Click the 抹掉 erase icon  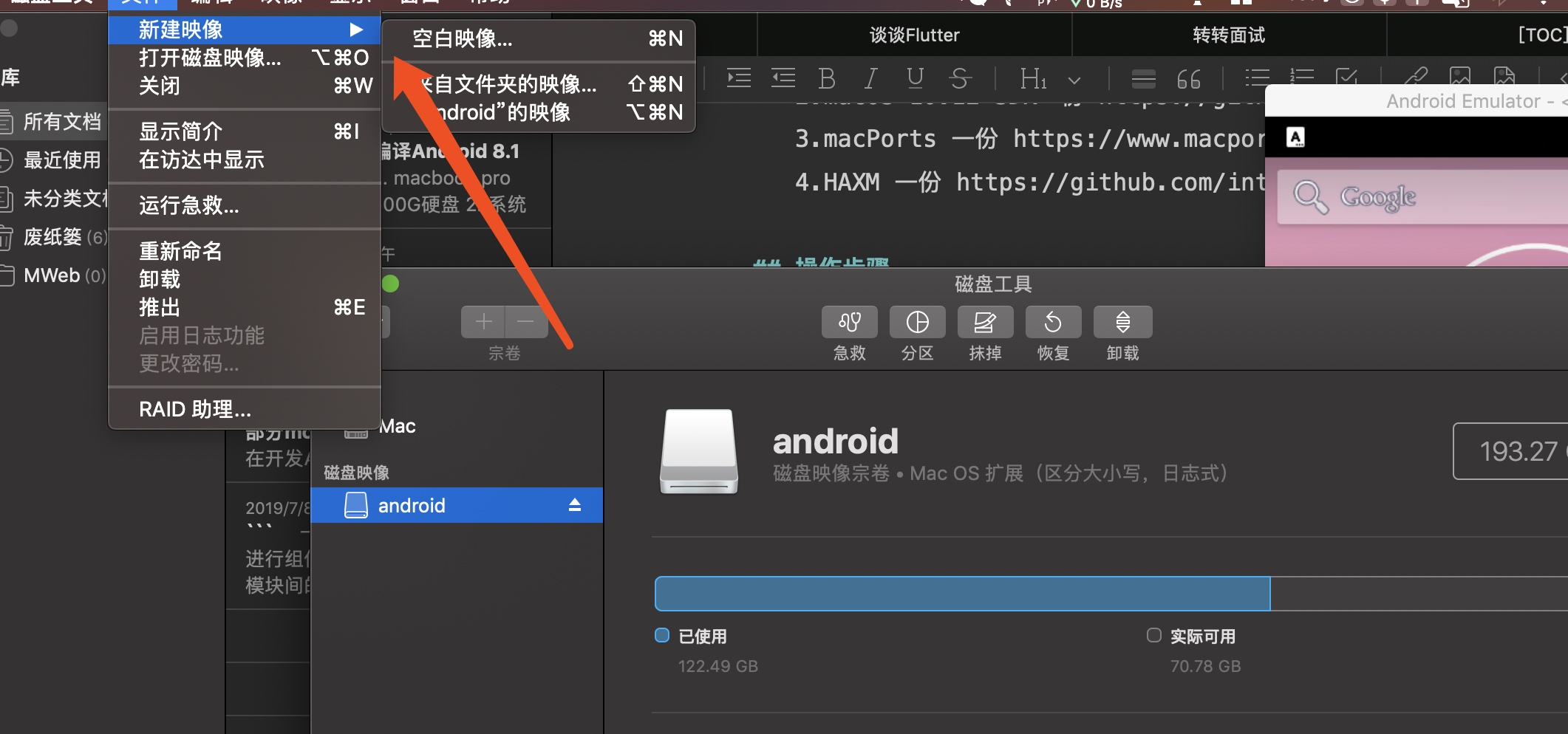985,322
